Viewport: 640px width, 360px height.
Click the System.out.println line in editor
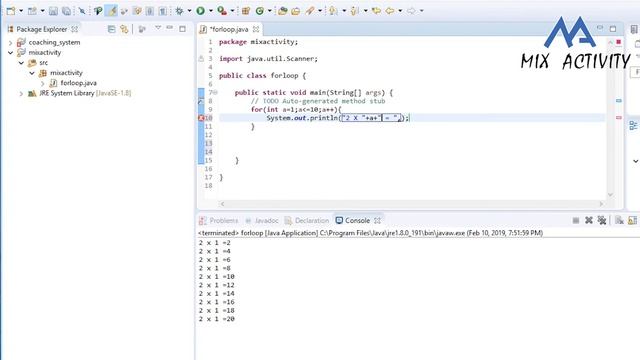[x=338, y=118]
